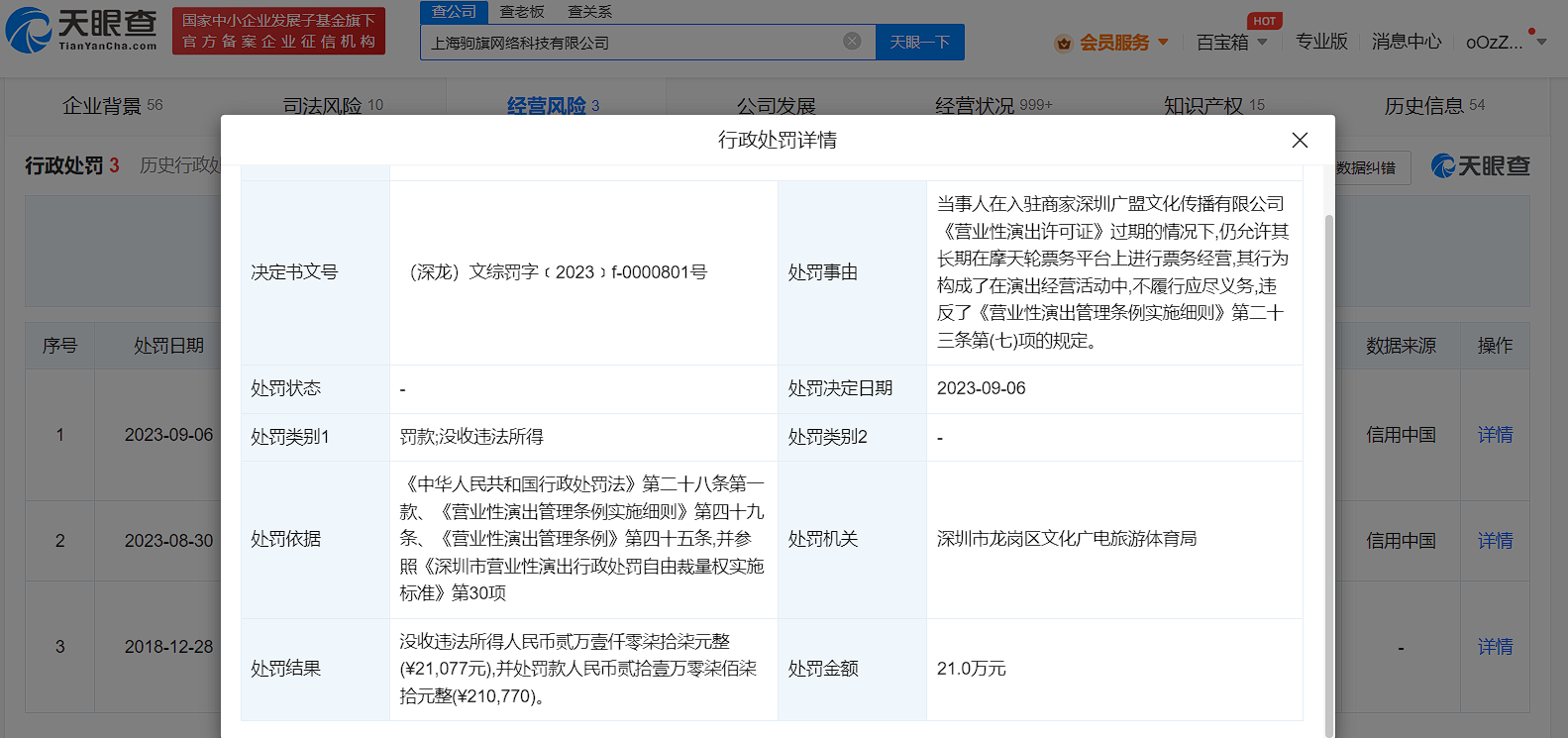Open the 会员服务 crown icon
Viewport: 1568px width, 738px height.
coord(1064,43)
